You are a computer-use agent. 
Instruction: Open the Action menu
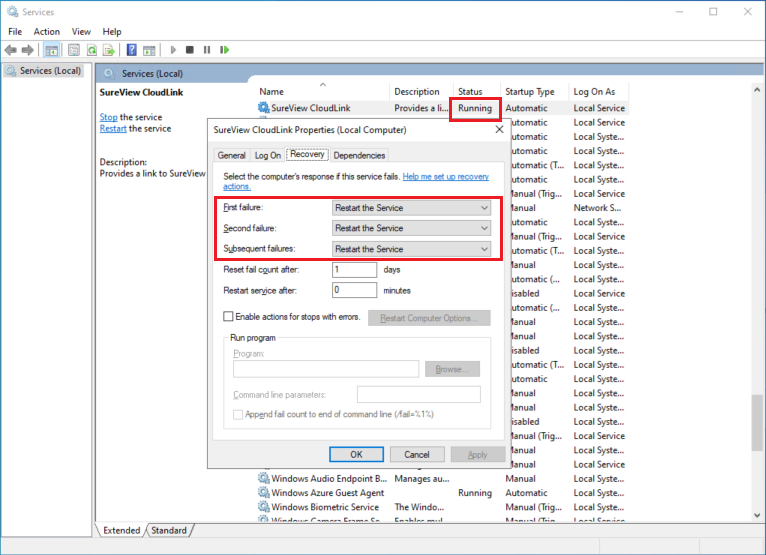(x=46, y=32)
